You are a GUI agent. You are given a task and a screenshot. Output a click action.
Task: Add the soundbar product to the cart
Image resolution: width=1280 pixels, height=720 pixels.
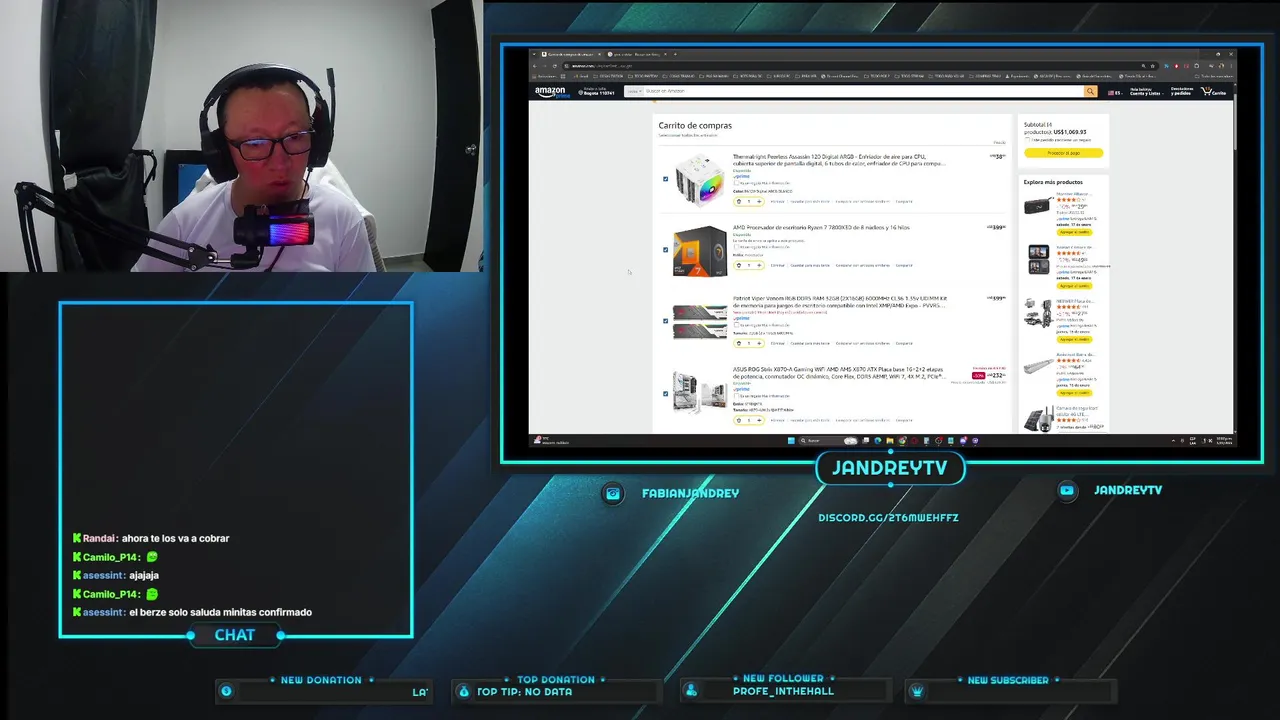[1074, 392]
